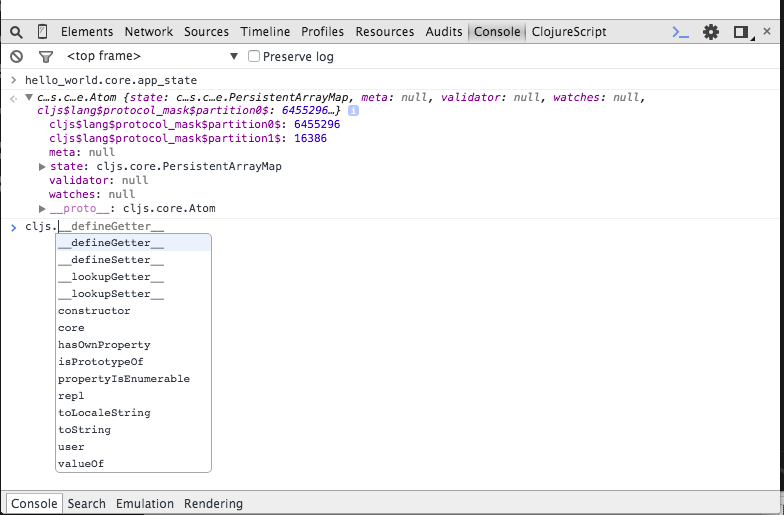Show the console drawer prompt icon
The width and height of the screenshot is (784, 515).
[x=680, y=32]
